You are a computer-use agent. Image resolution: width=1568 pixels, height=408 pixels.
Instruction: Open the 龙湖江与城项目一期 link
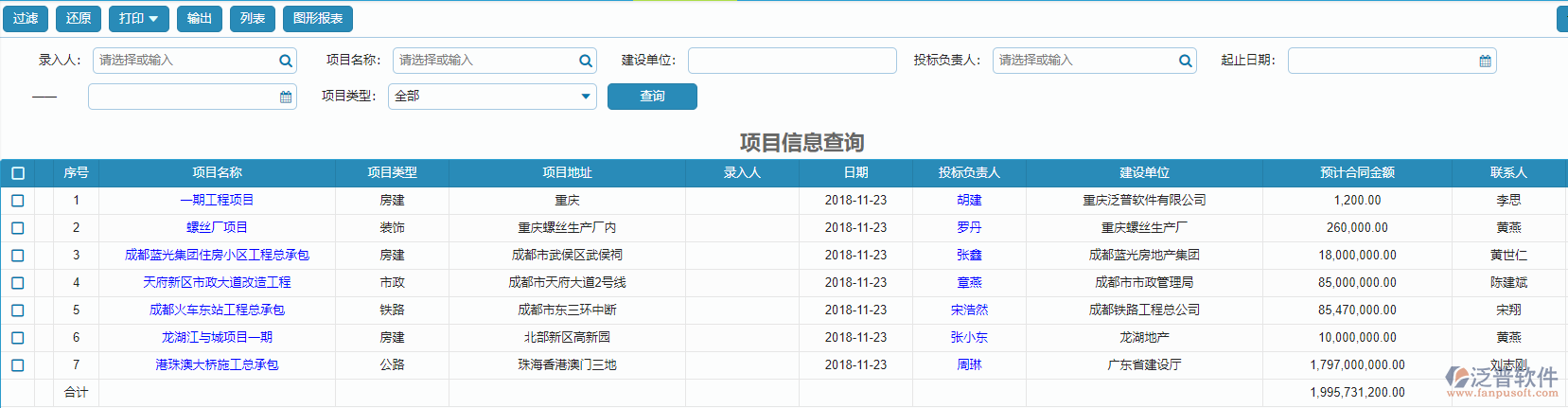click(x=217, y=338)
